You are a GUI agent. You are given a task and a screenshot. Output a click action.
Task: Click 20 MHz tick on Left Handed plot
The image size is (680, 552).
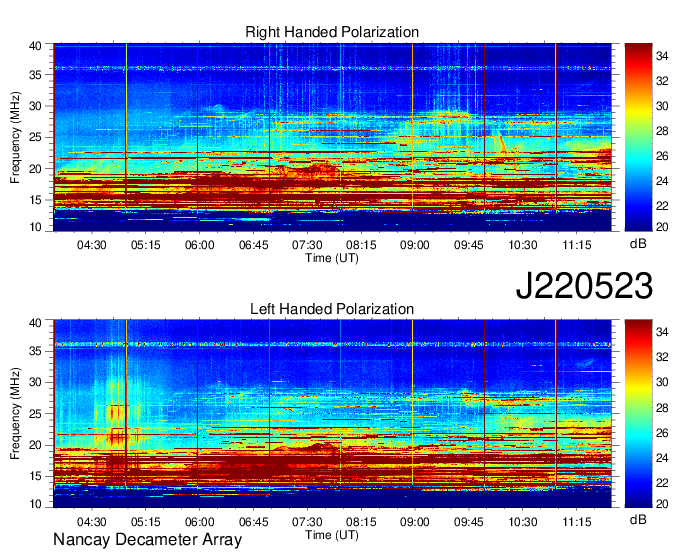(36, 445)
